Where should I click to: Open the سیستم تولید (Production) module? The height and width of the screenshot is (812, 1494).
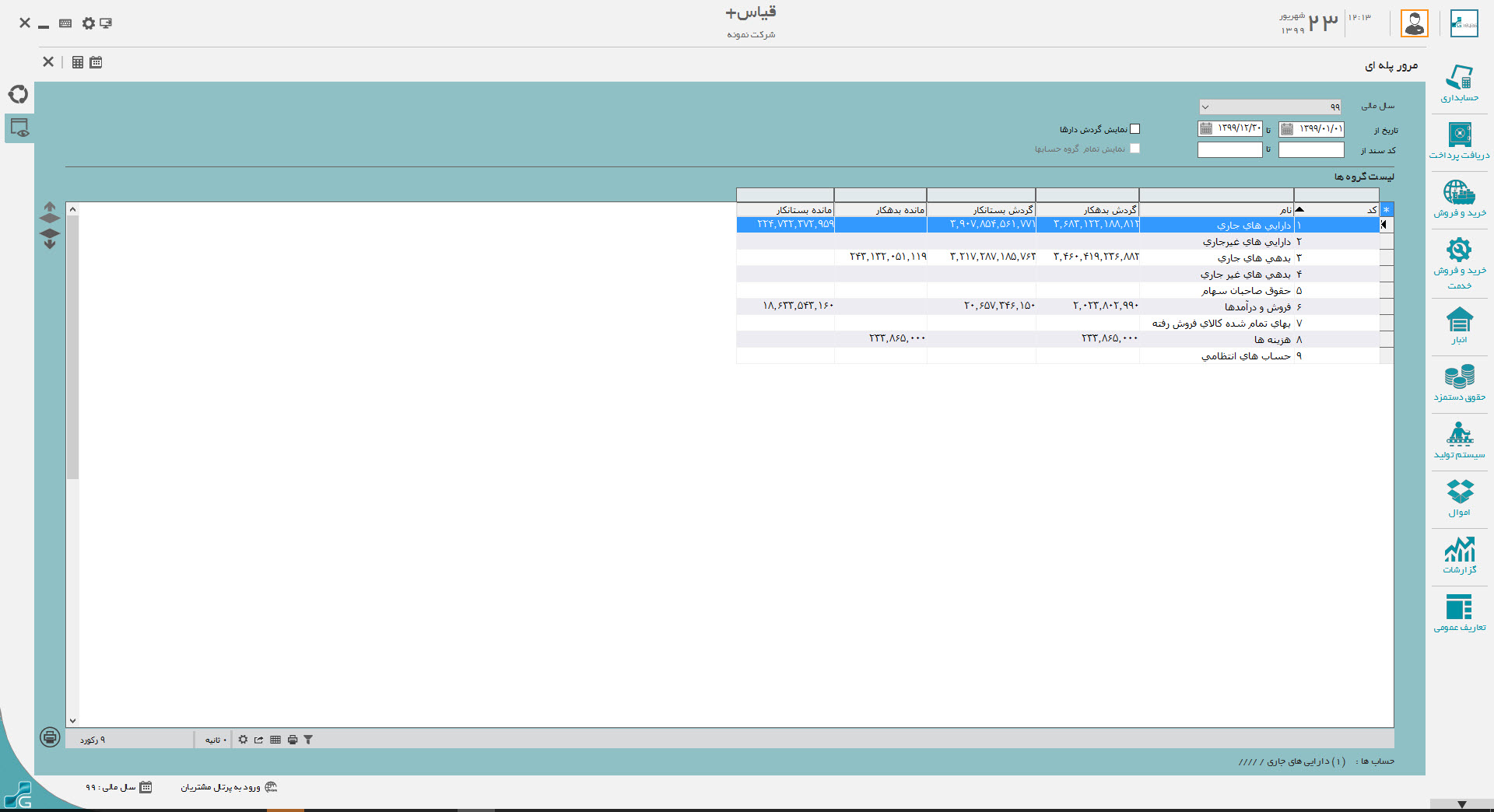[1459, 440]
